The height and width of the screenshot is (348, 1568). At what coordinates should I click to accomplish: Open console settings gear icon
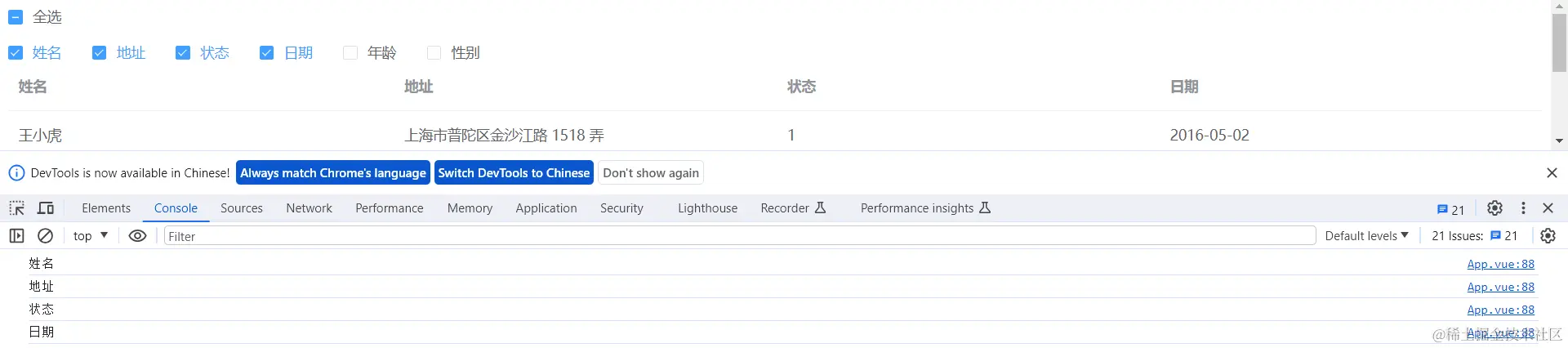[1548, 236]
